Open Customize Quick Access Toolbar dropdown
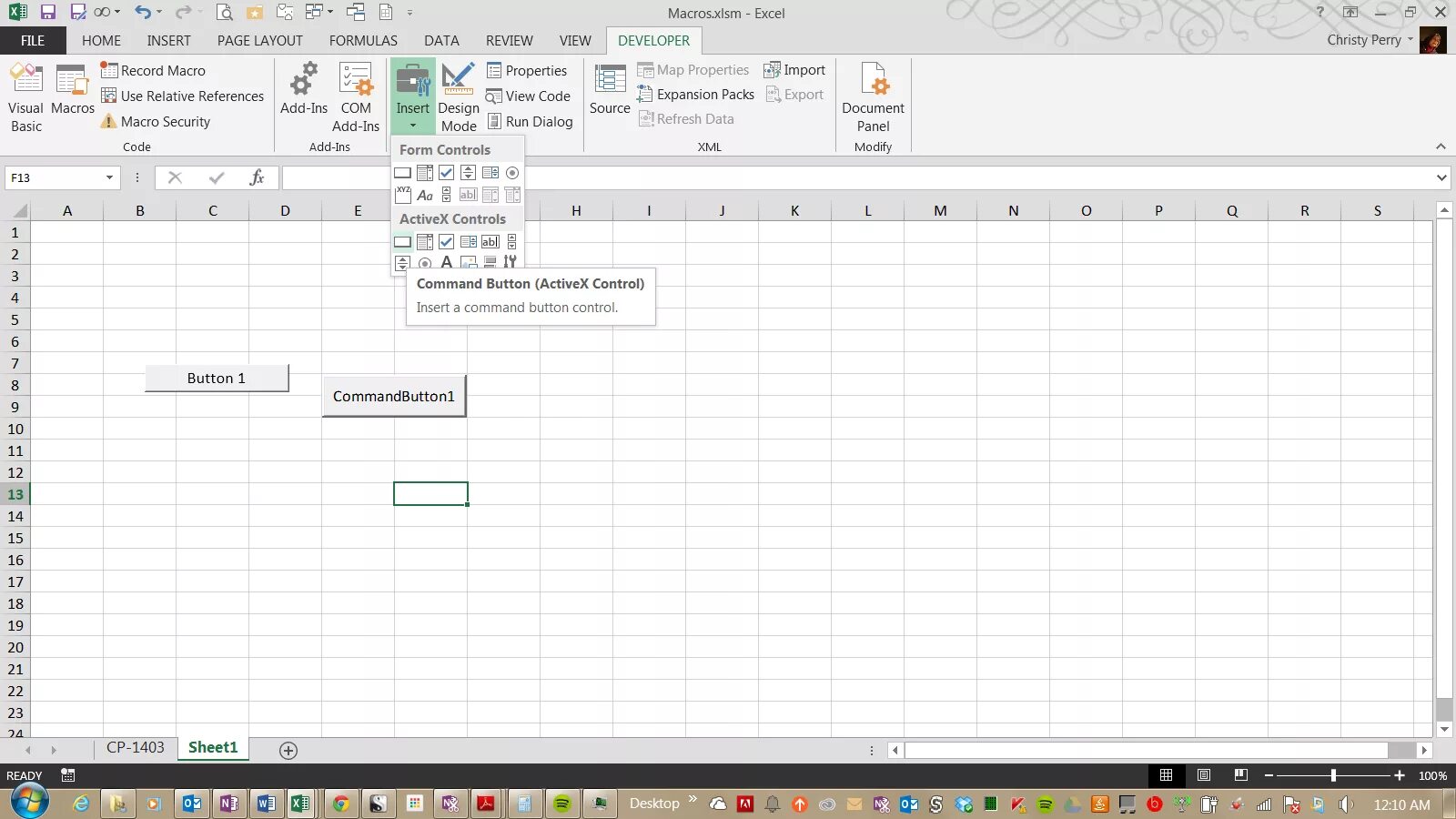 [409, 13]
